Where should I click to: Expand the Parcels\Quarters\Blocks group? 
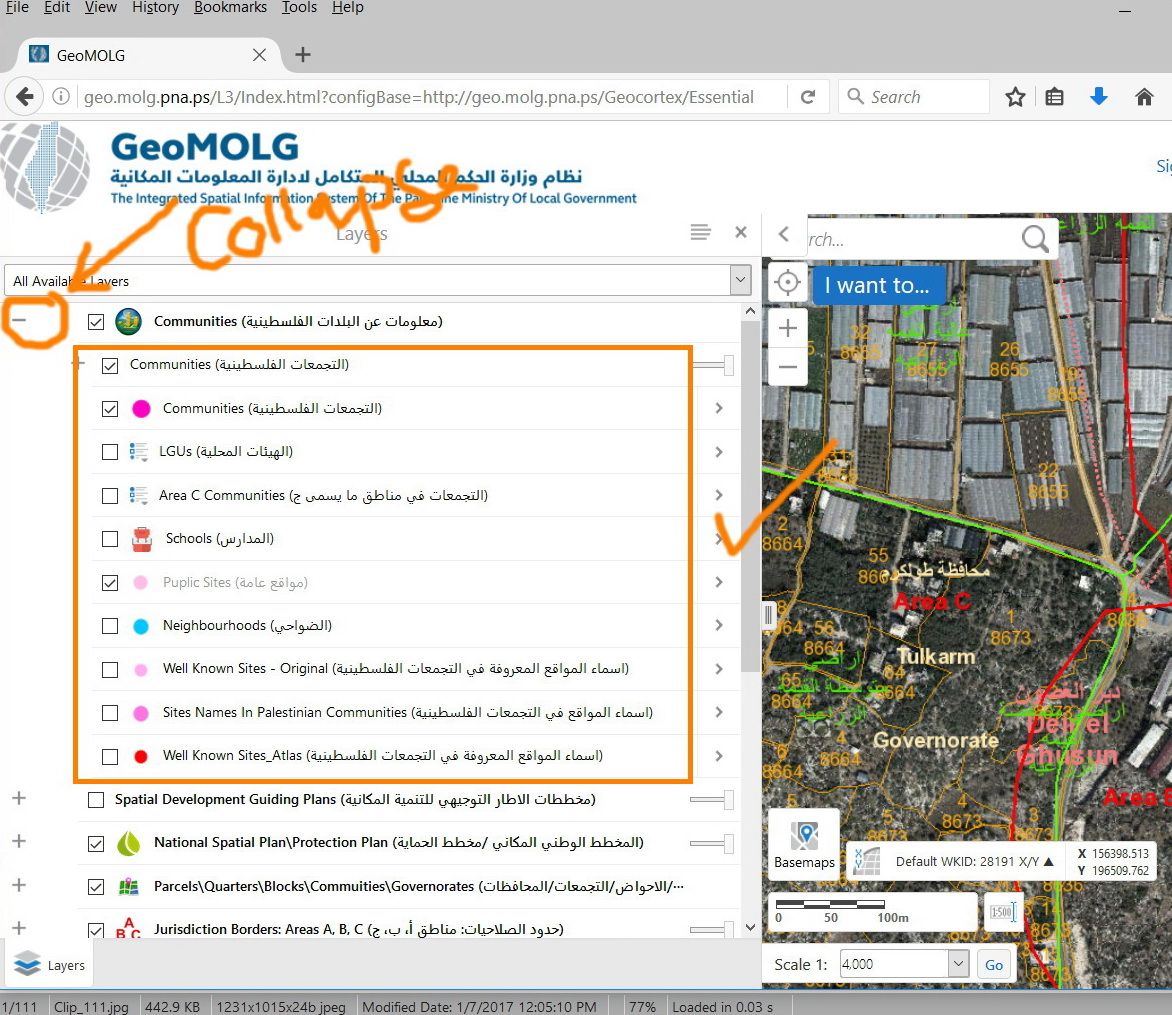pos(19,885)
